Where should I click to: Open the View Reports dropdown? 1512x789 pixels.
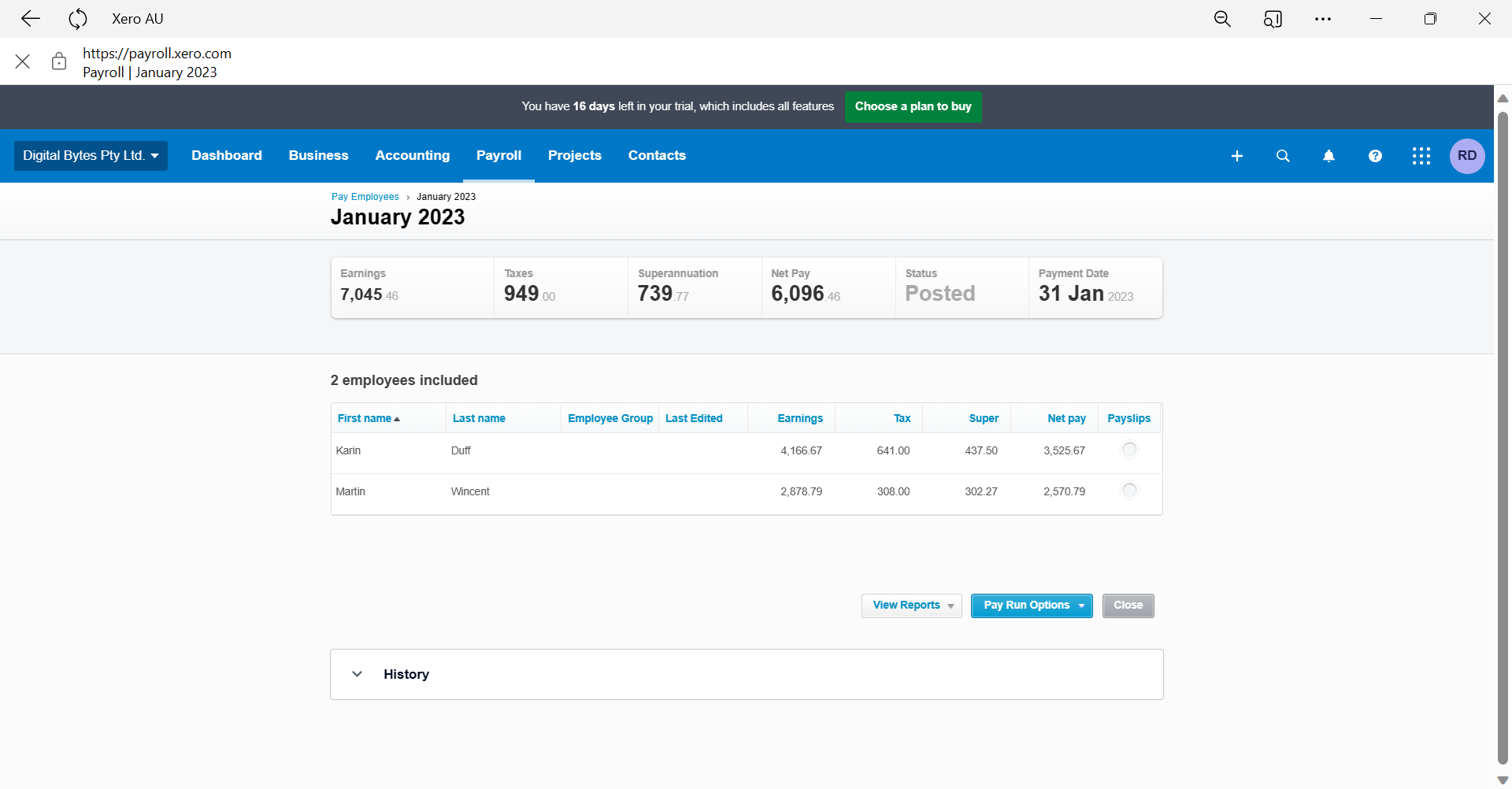[x=912, y=606]
